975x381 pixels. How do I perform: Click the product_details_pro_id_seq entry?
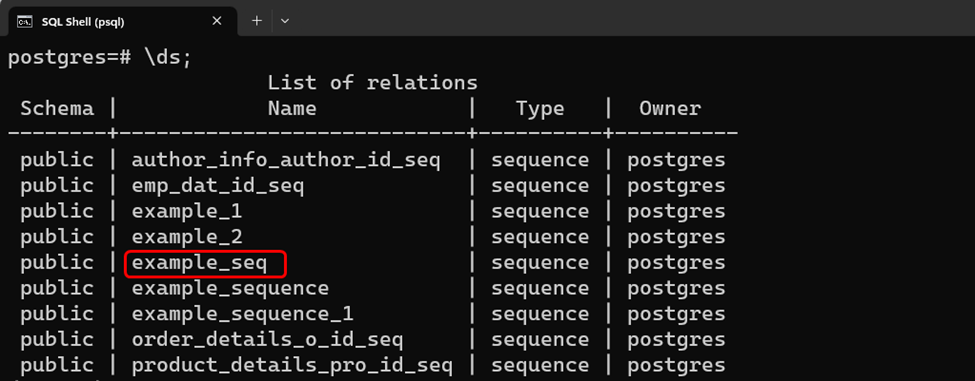[292, 365]
